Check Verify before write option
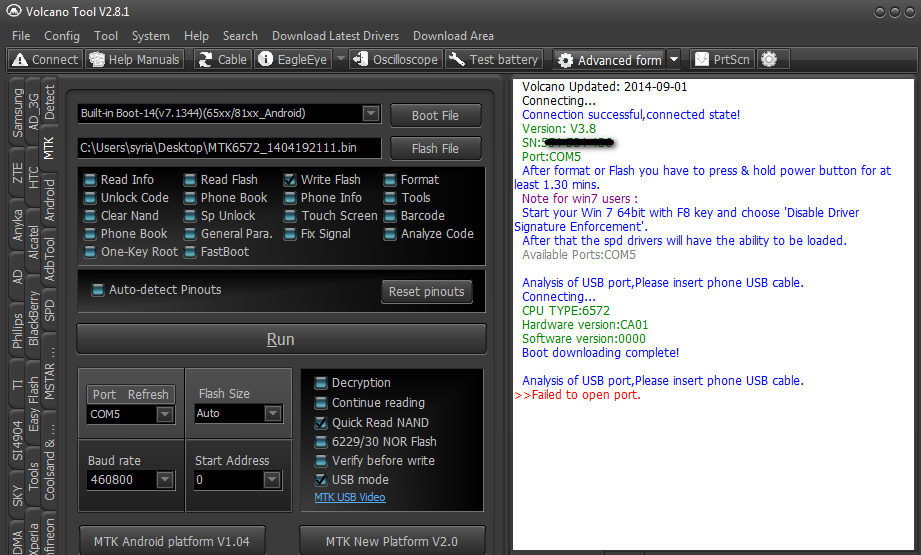The height and width of the screenshot is (555, 921). tap(321, 460)
